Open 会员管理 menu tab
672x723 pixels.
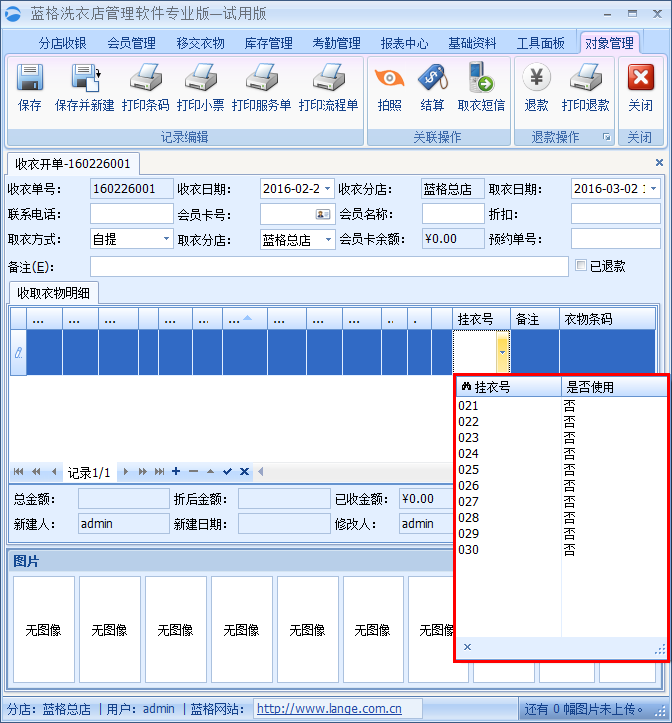(x=131, y=43)
